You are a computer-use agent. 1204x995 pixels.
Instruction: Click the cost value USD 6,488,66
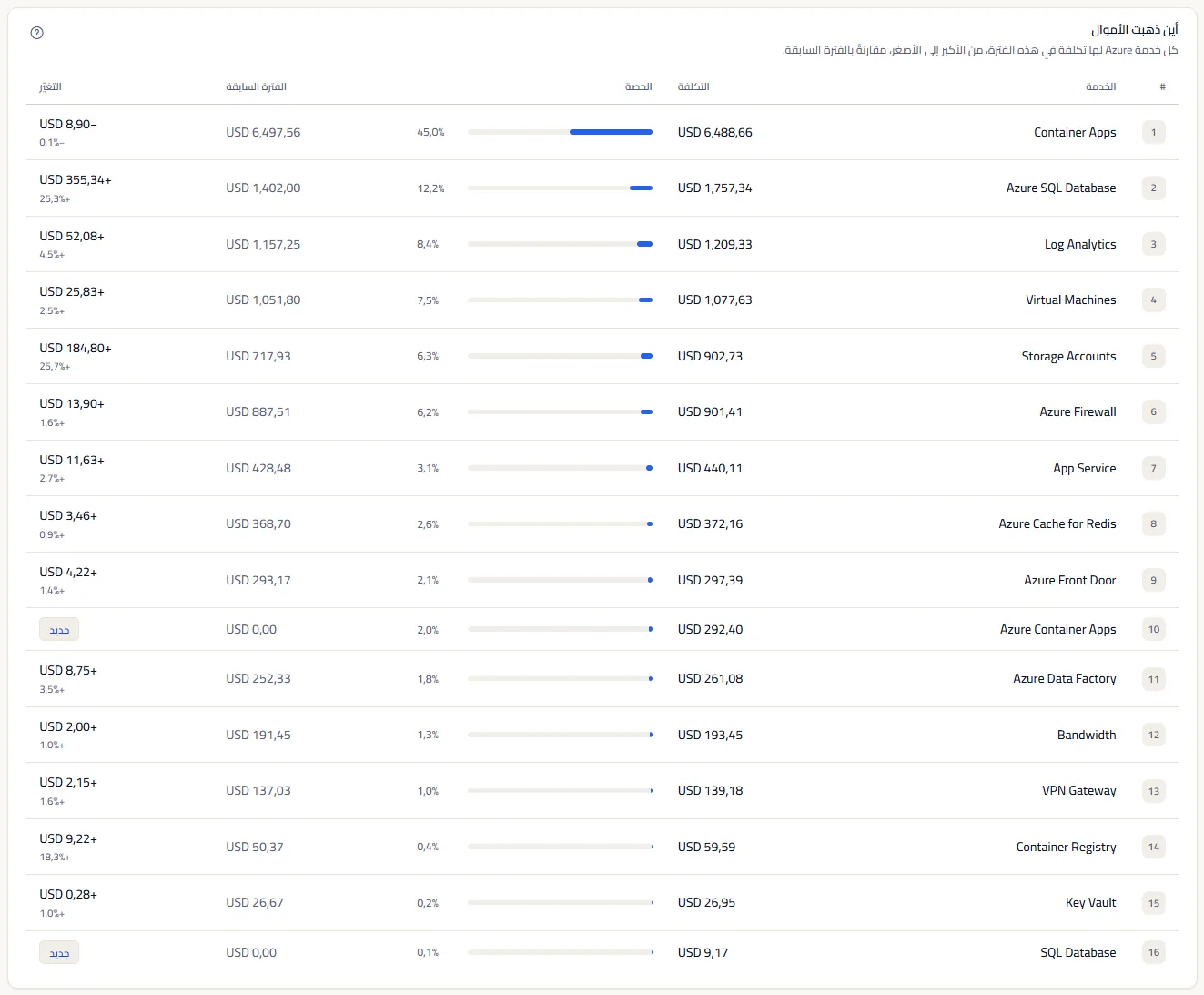[x=715, y=132]
